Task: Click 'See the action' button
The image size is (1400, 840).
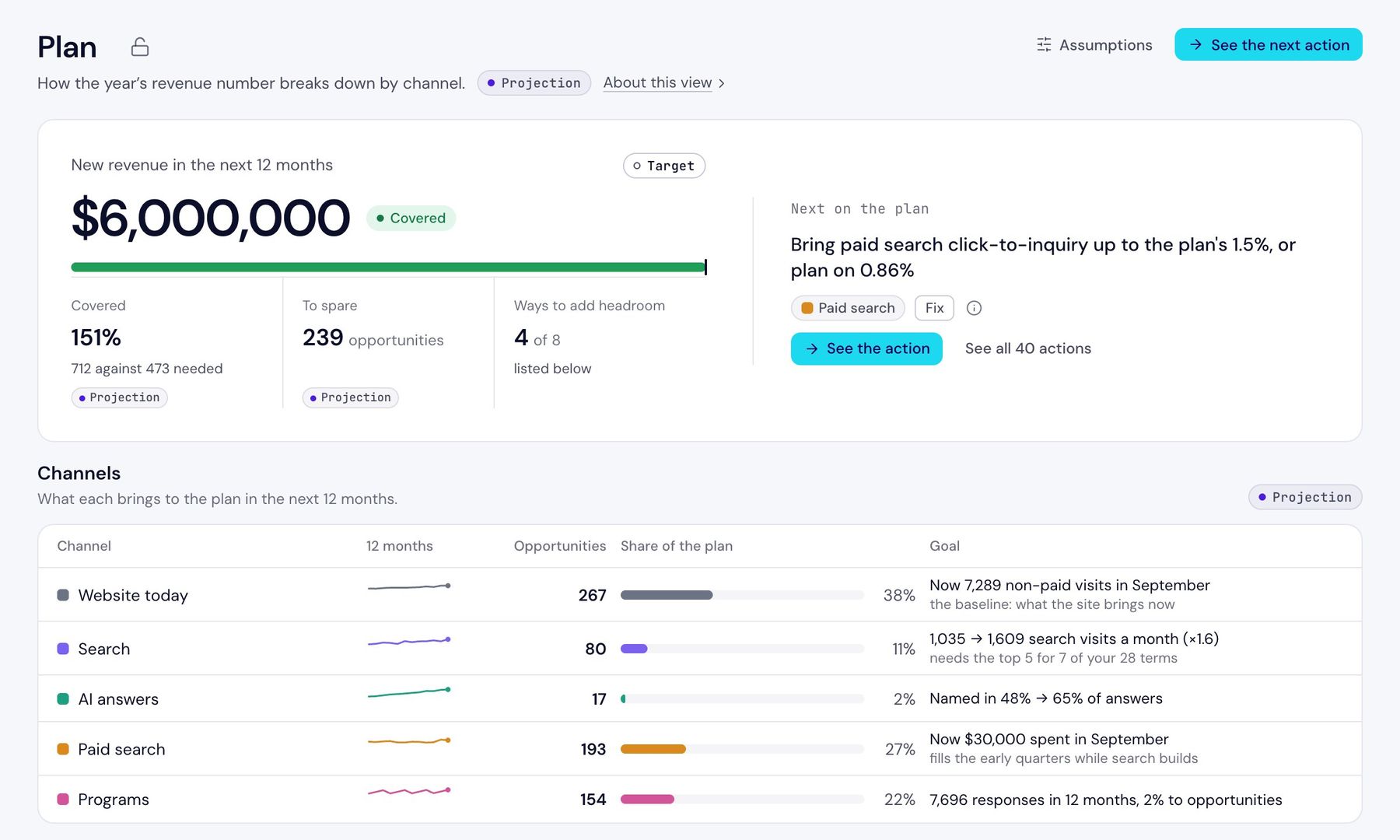Action: pos(866,348)
